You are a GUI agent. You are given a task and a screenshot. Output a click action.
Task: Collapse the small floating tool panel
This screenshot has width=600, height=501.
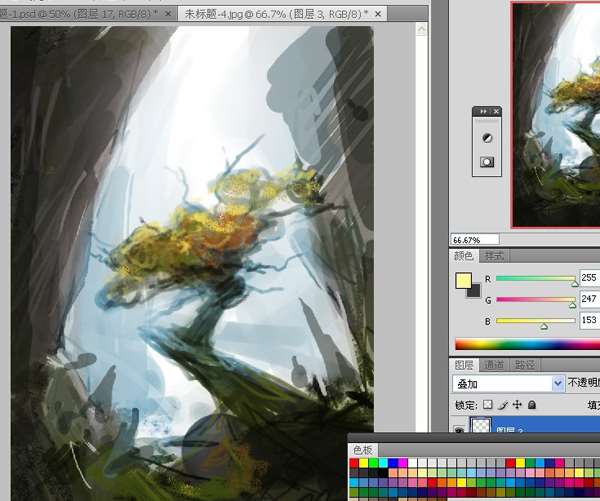485,112
